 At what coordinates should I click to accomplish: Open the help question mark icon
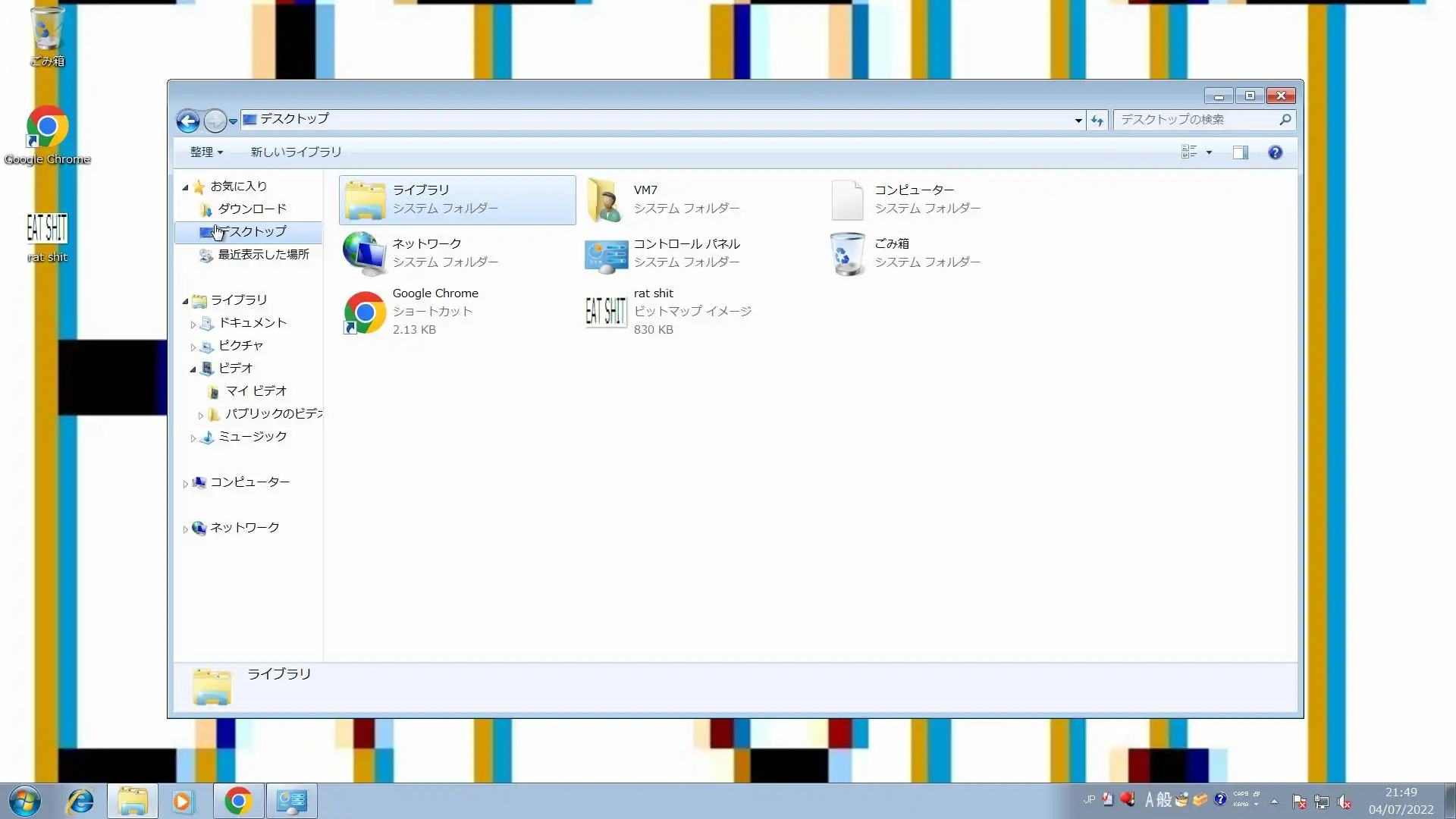(1275, 152)
